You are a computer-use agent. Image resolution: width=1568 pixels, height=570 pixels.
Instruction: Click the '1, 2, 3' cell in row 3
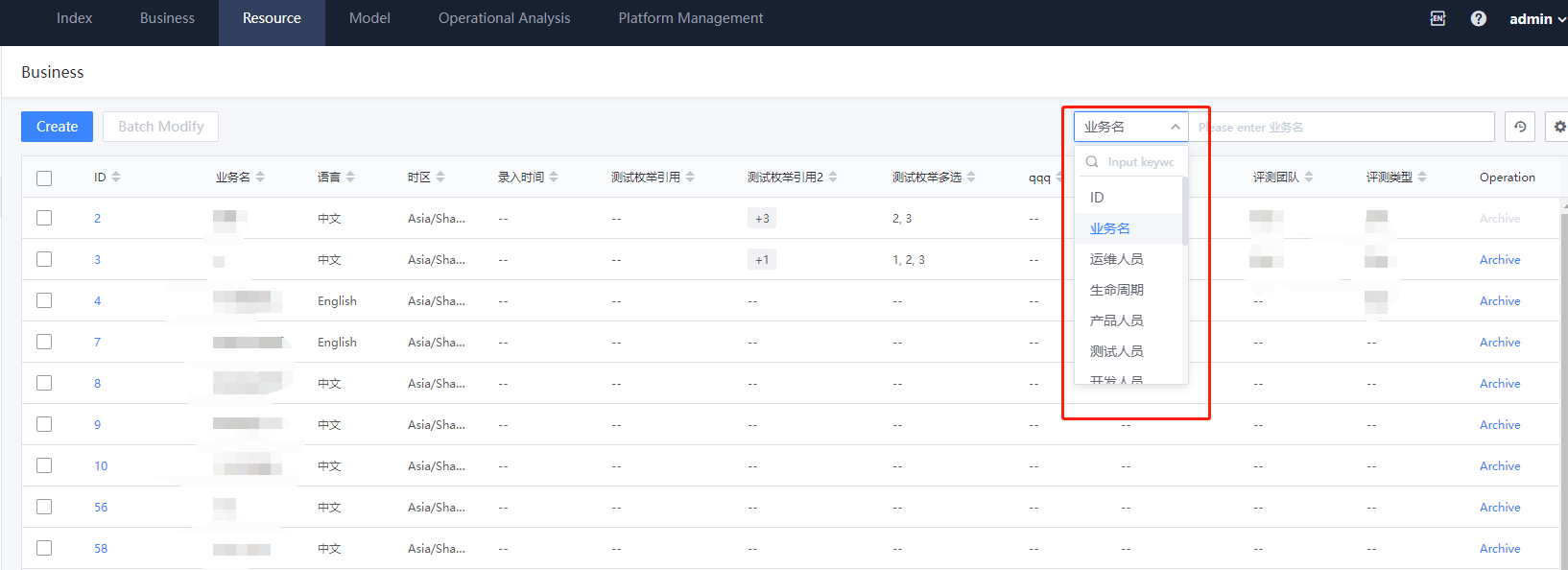click(x=909, y=259)
